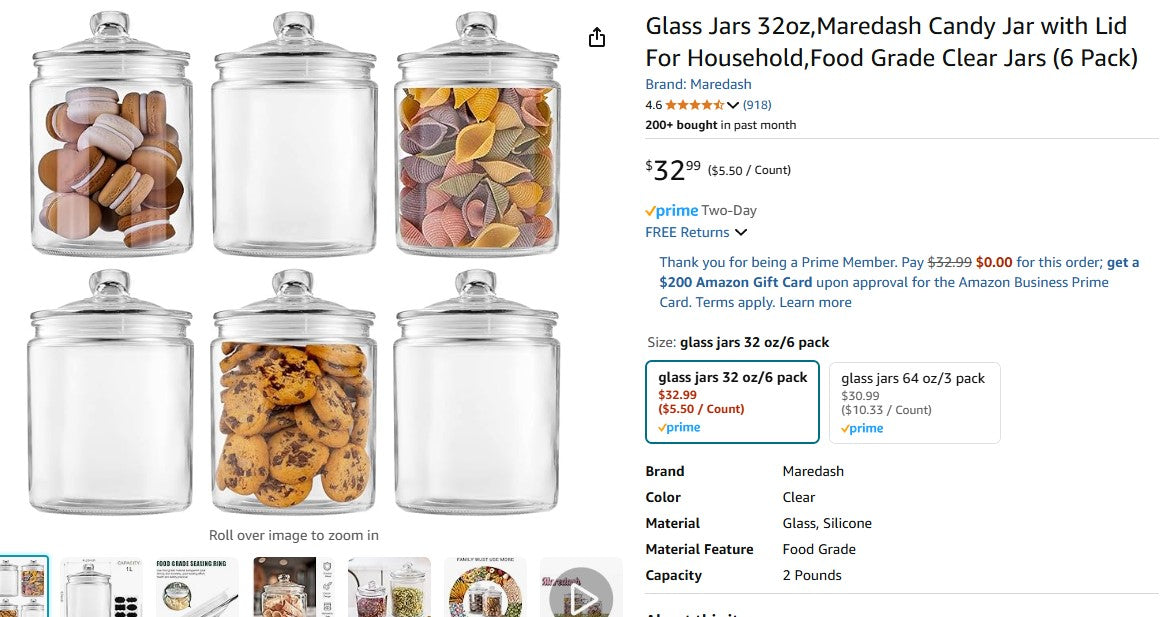Open the $200 Amazon Gift Card offer
This screenshot has height=617, width=1161.
tap(735, 282)
